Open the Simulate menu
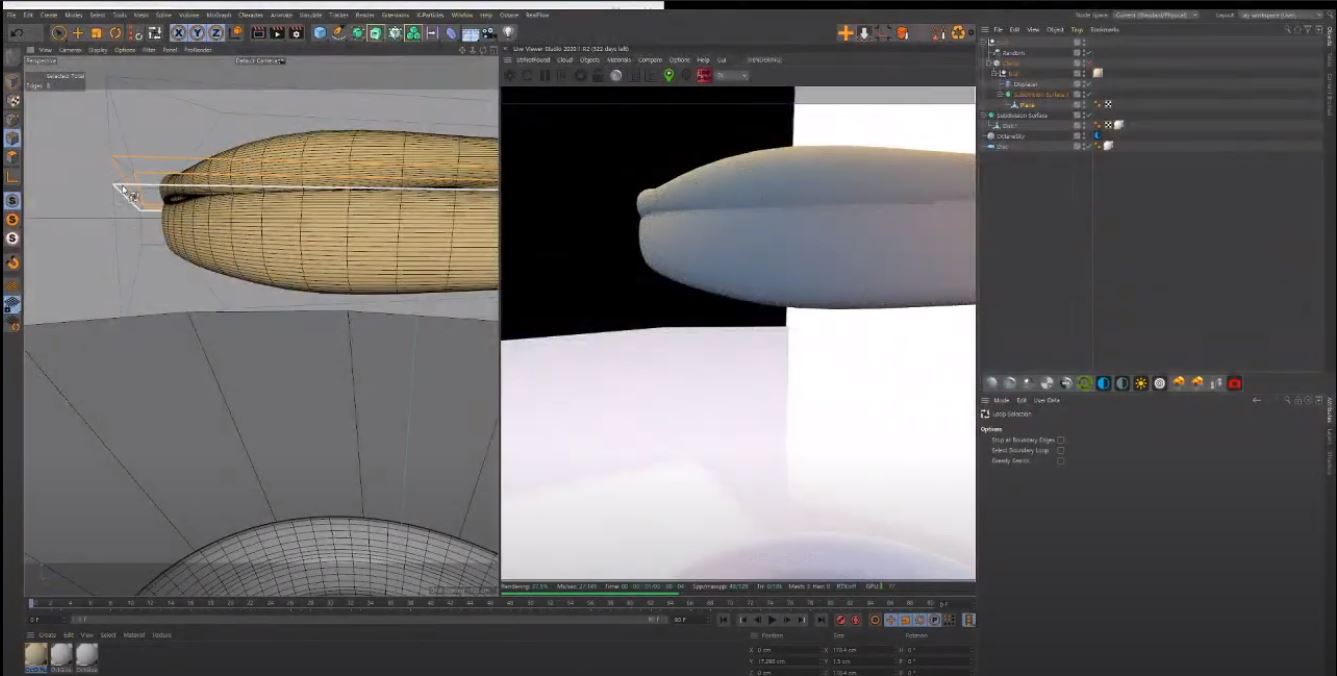 (x=311, y=15)
